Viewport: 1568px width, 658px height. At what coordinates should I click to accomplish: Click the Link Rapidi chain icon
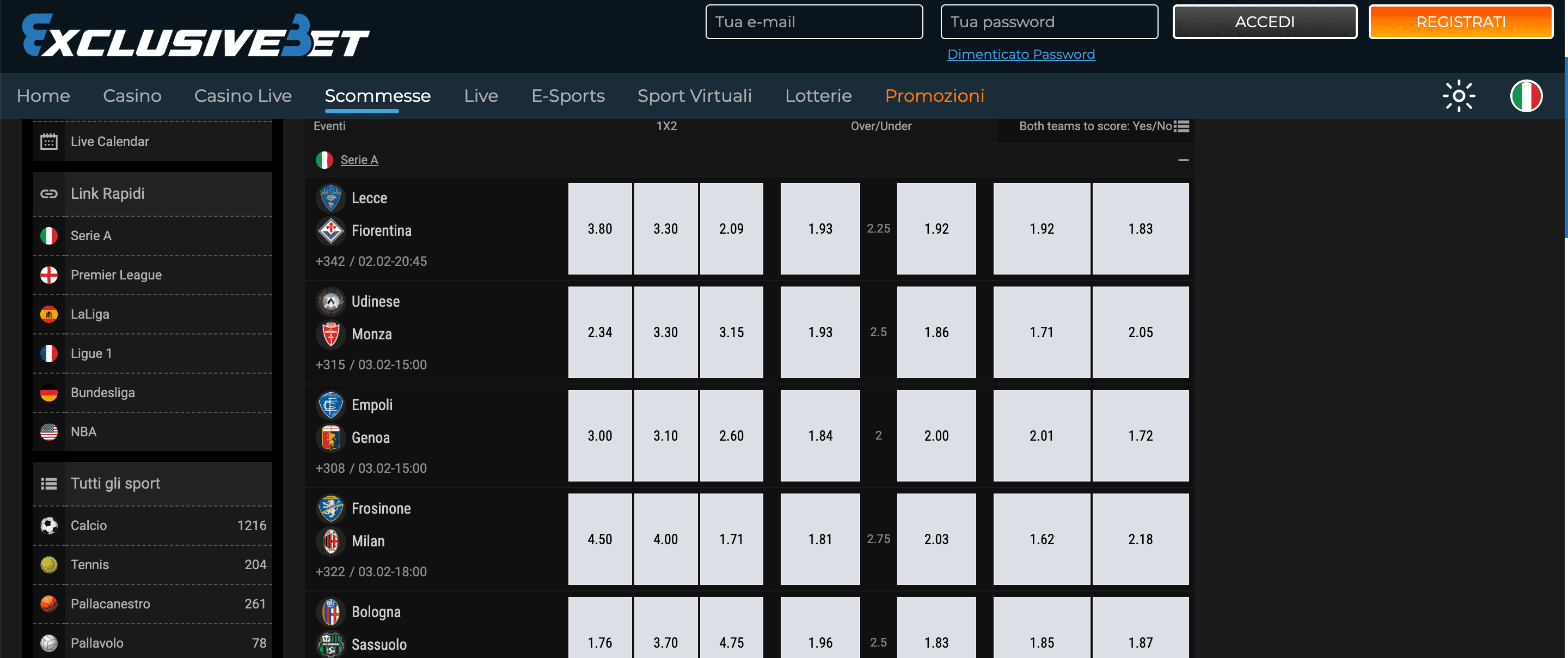48,194
